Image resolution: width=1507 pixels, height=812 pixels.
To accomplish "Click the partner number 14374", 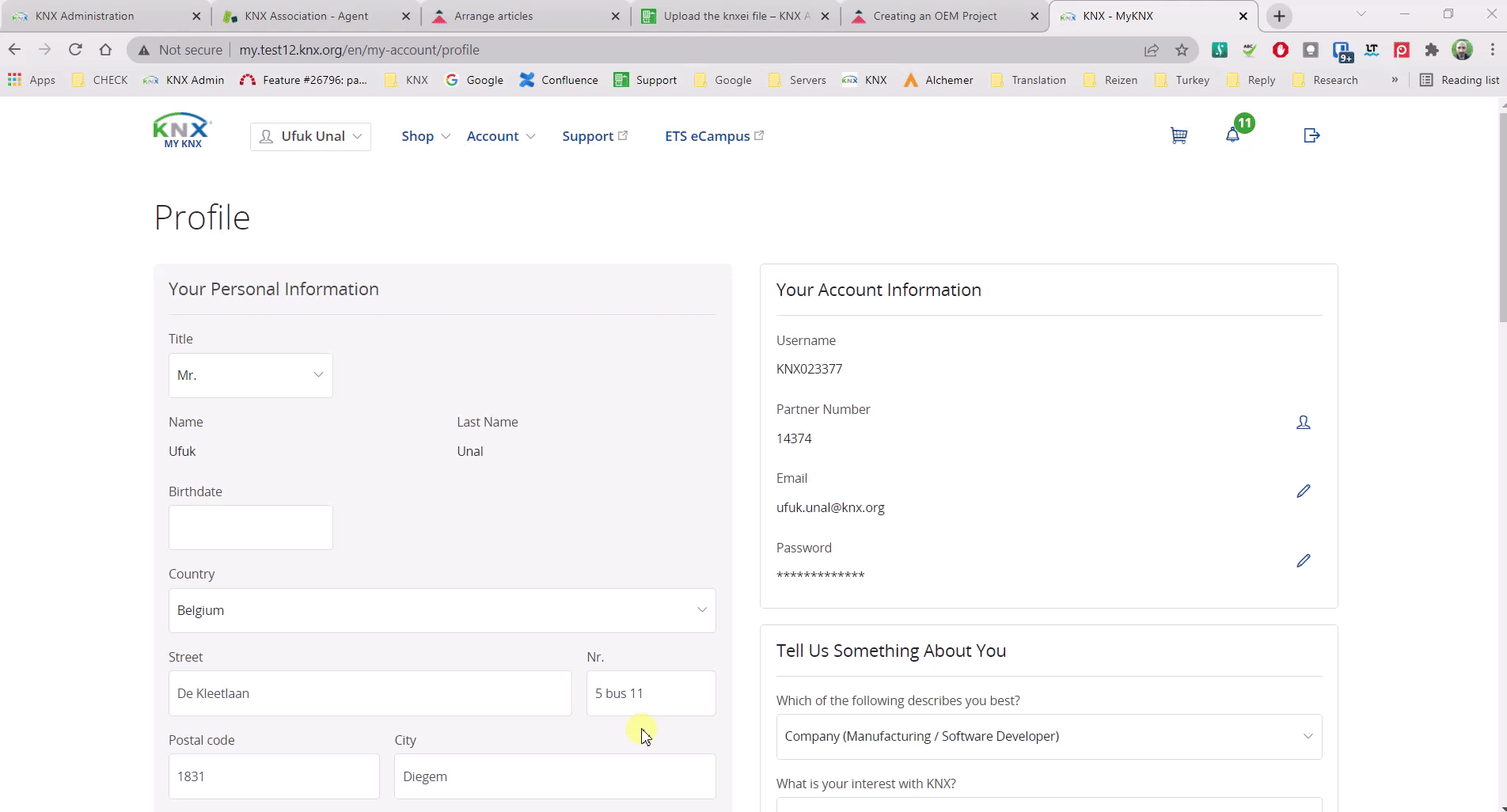I will [x=794, y=438].
